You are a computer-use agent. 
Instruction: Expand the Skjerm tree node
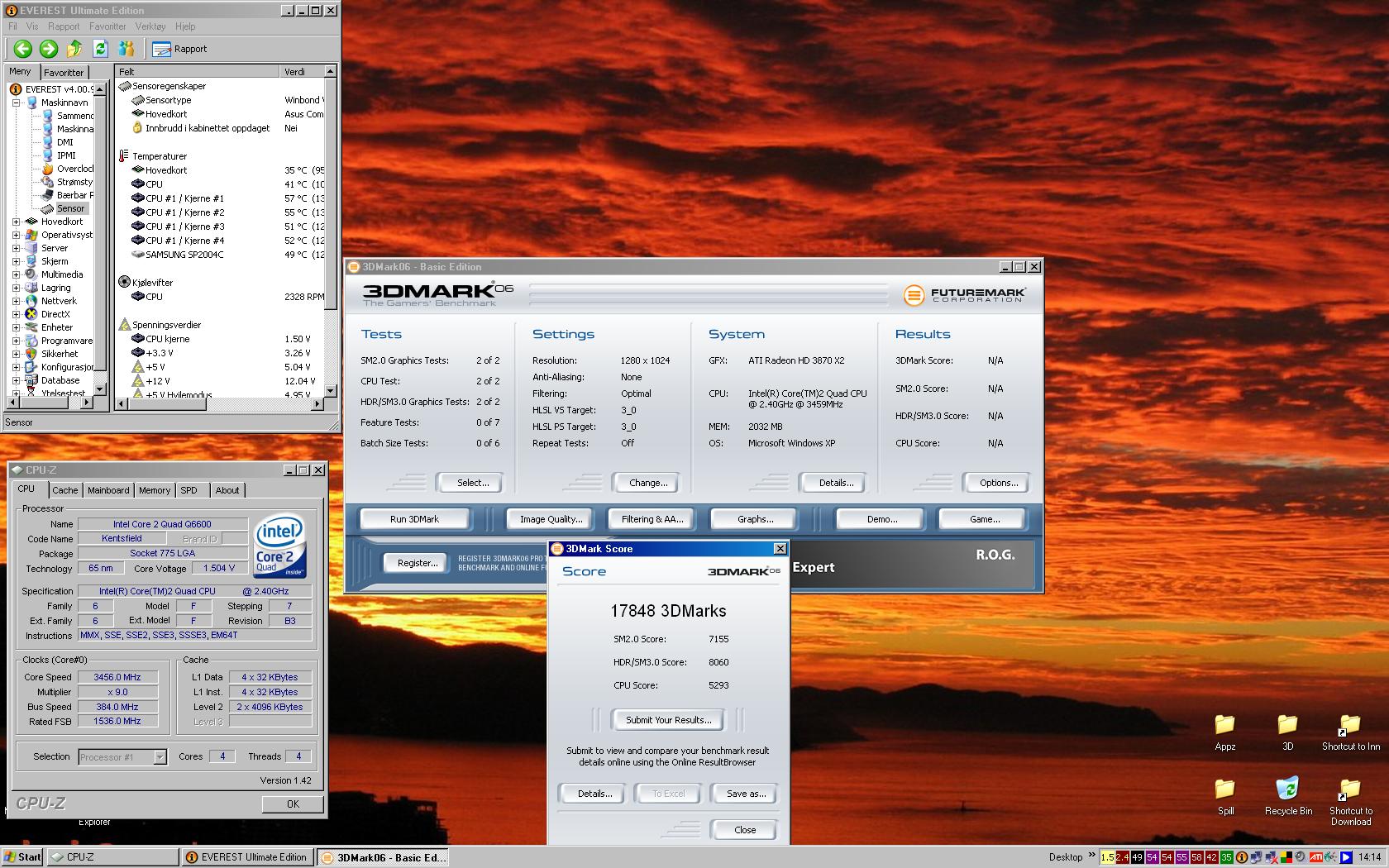click(x=16, y=261)
